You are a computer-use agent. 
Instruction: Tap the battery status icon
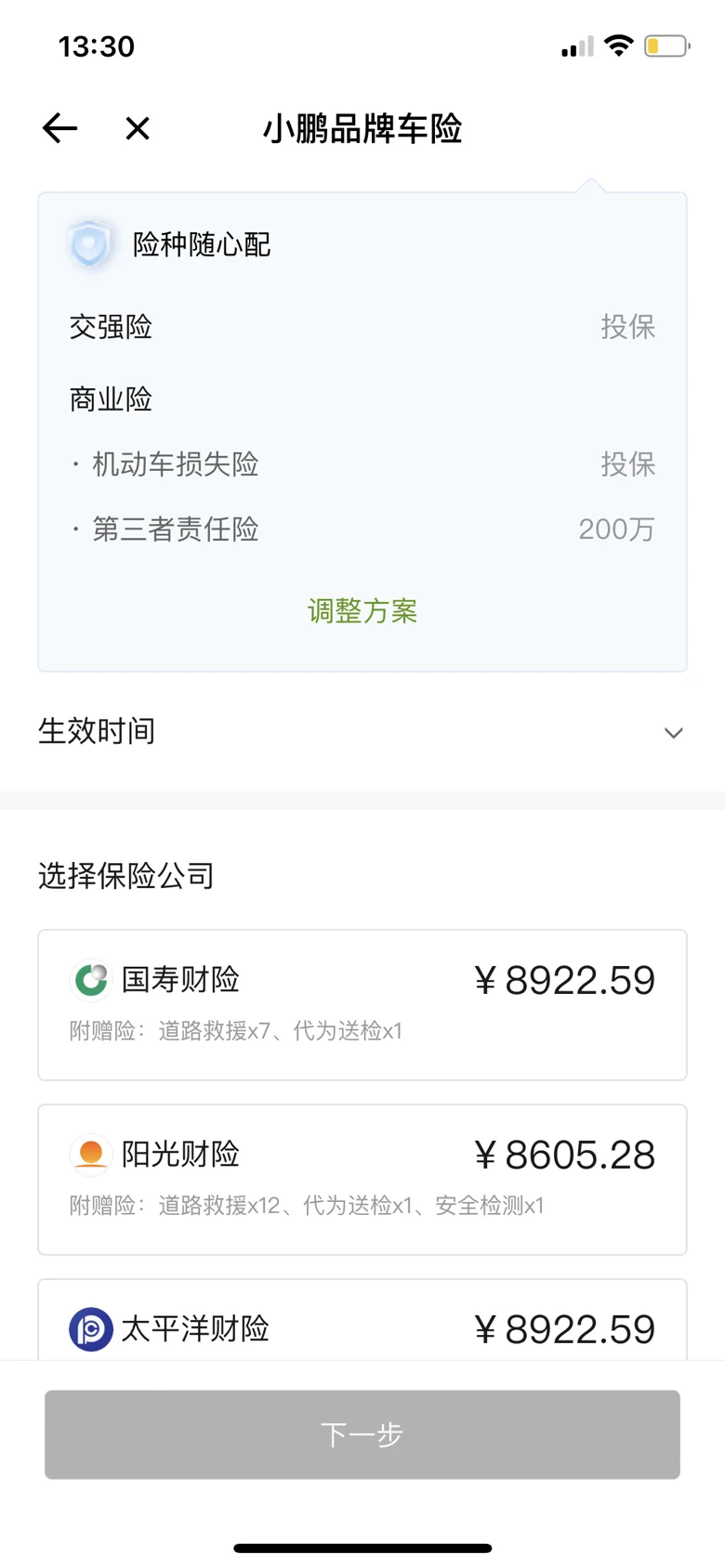(666, 46)
